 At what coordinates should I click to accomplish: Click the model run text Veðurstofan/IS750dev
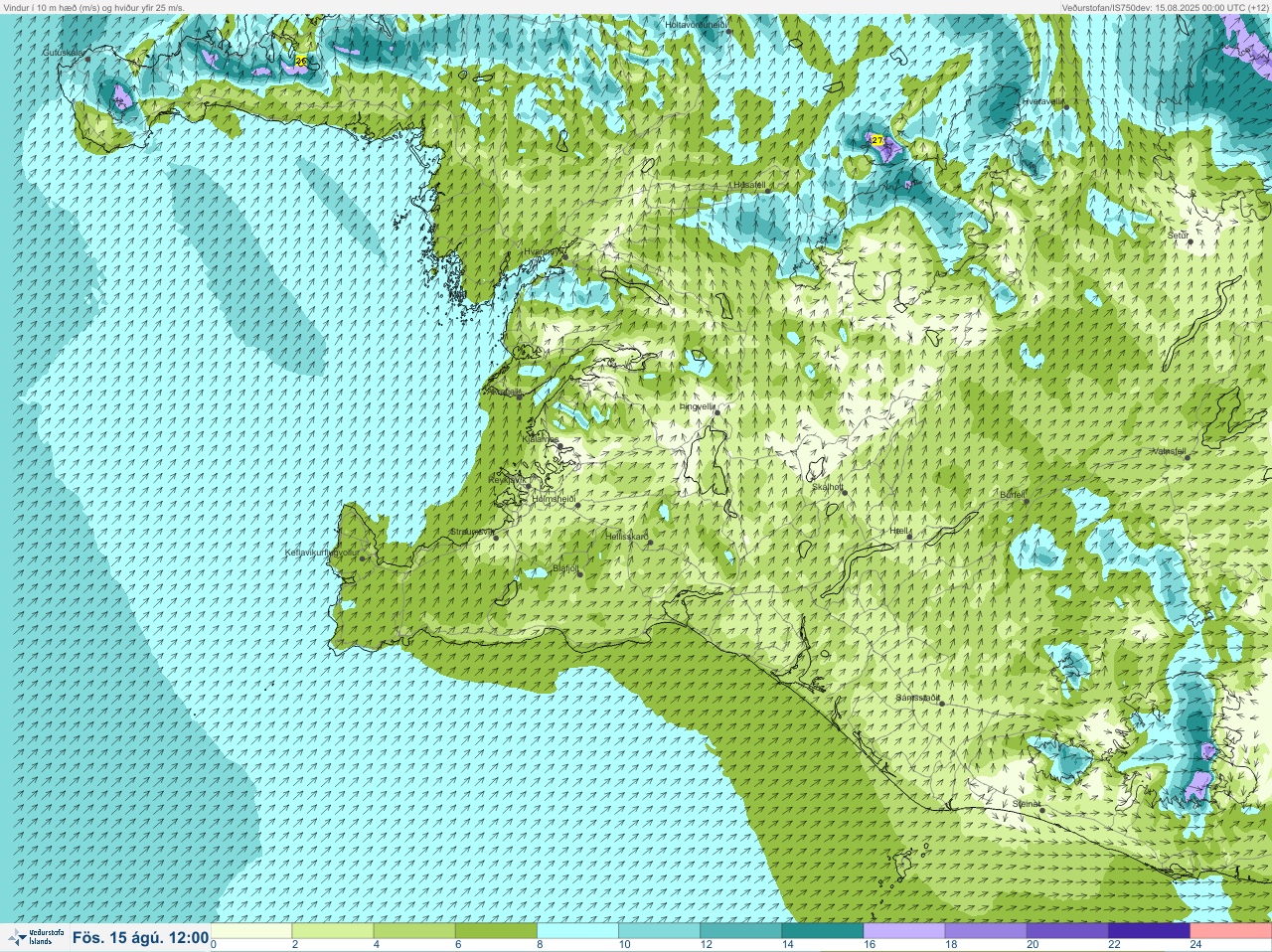point(1106,7)
